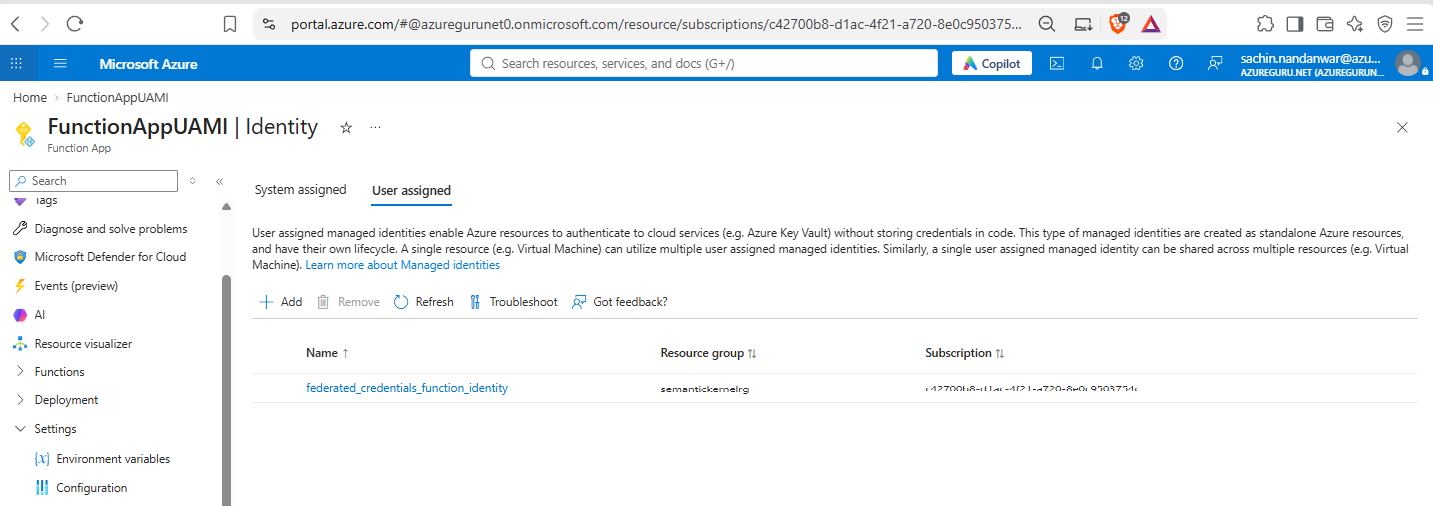Collapse the left menu with double chevron
The width and height of the screenshot is (1433, 506).
pos(219,181)
